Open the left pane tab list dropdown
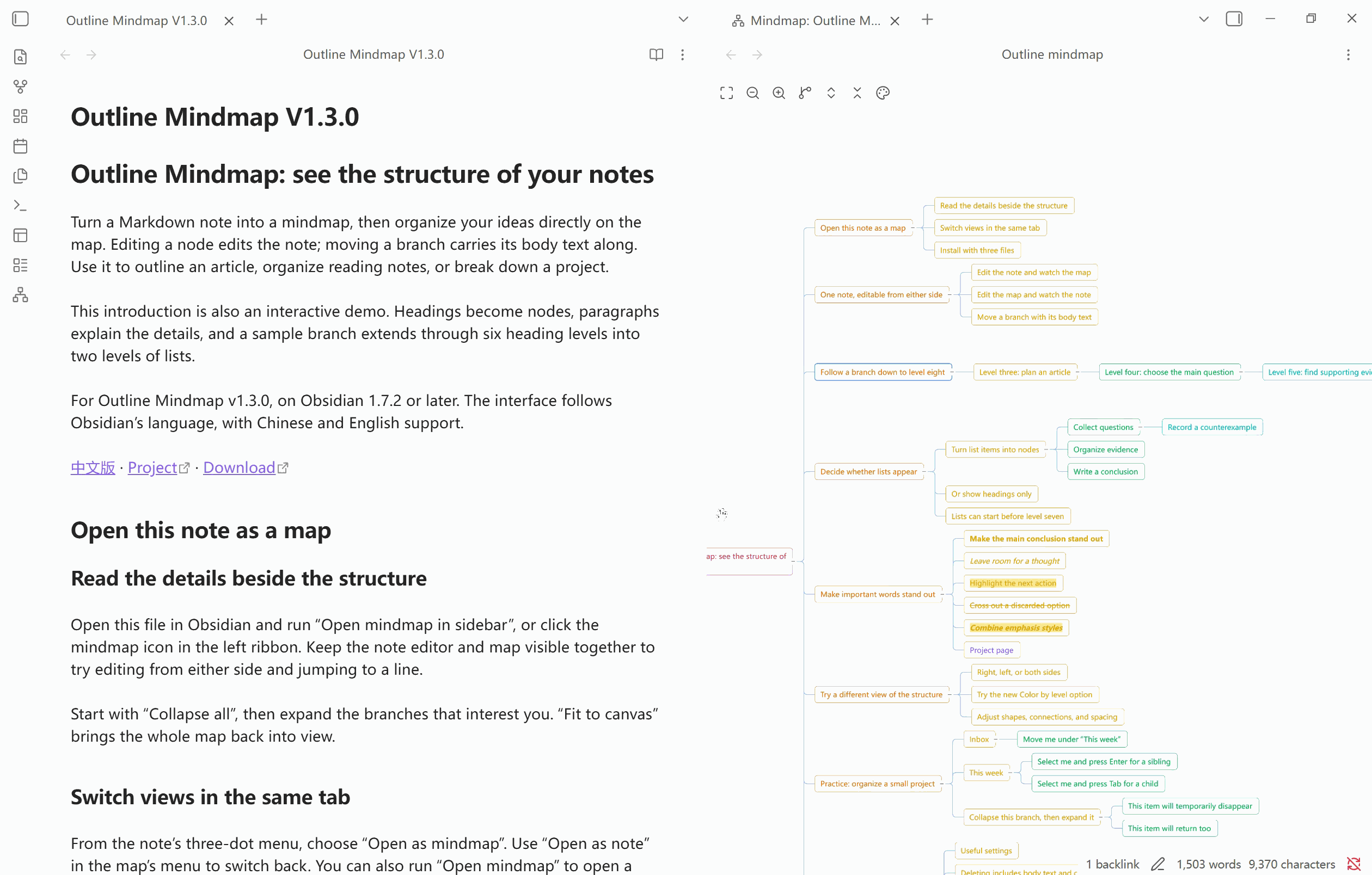This screenshot has width=1372, height=875. [x=684, y=20]
